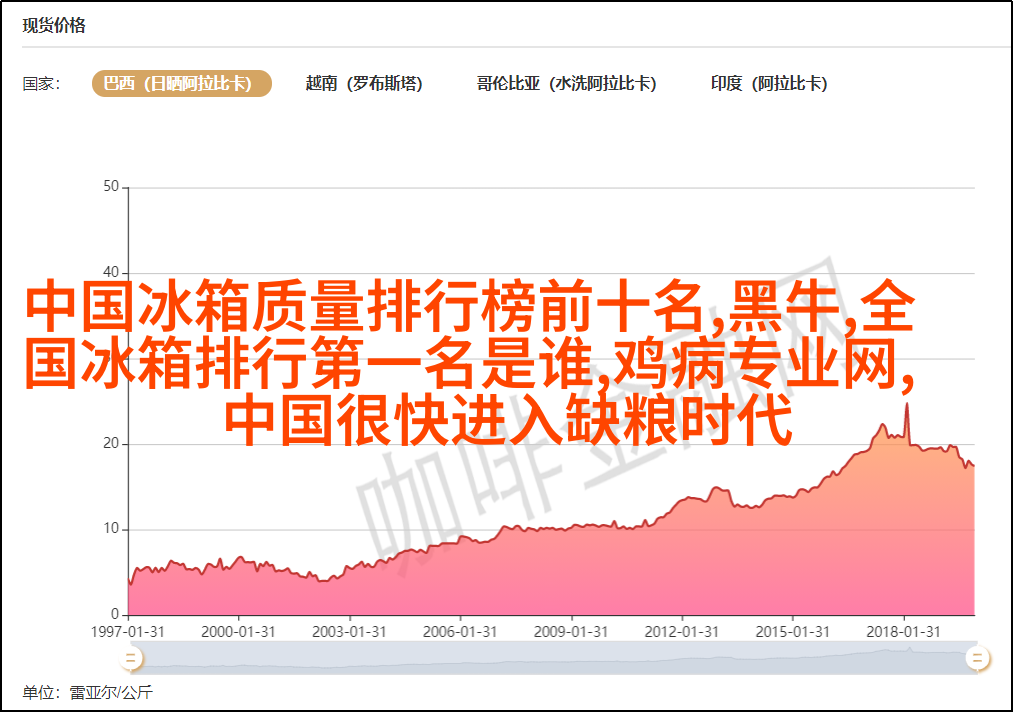Click the middle of the date range slider

[553, 657]
